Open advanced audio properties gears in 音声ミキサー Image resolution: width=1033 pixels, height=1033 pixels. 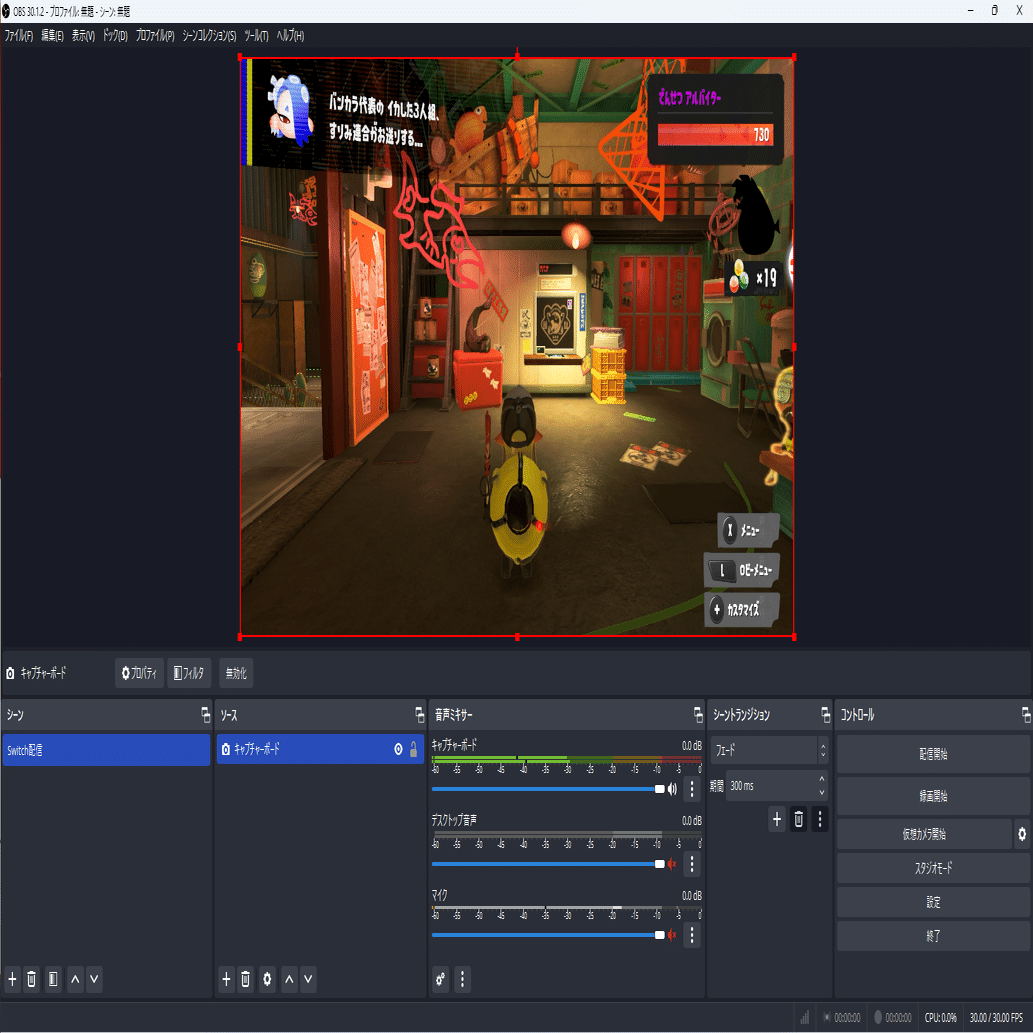pyautogui.click(x=441, y=979)
